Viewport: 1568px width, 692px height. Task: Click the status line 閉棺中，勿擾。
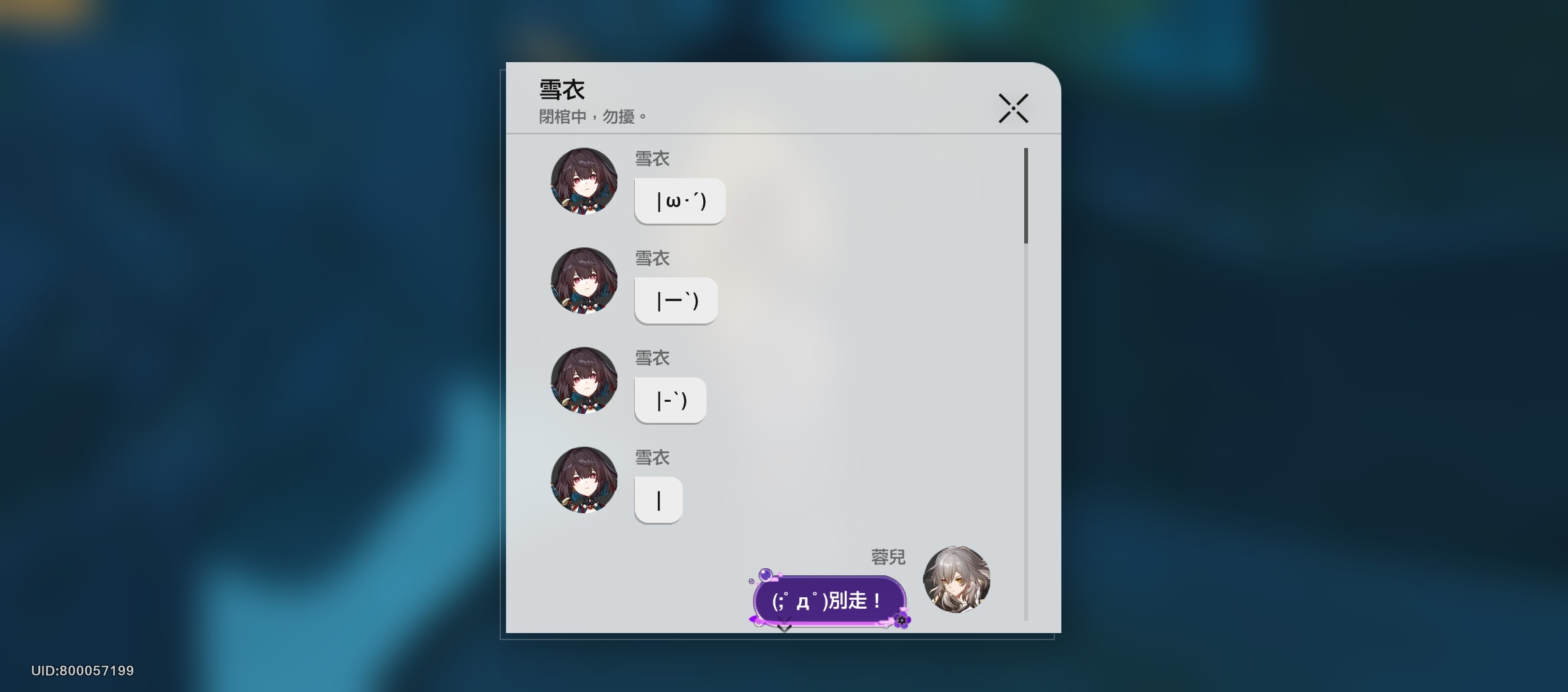(x=593, y=117)
